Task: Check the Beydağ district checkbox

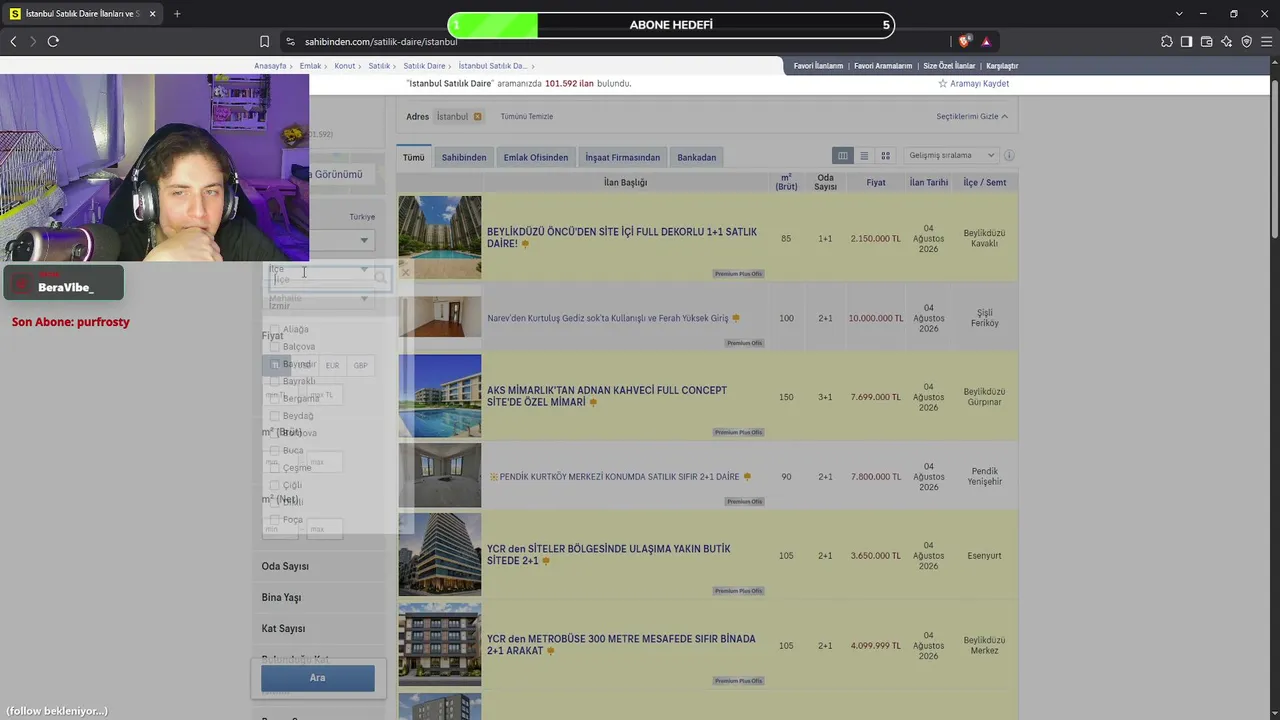Action: coord(276,415)
